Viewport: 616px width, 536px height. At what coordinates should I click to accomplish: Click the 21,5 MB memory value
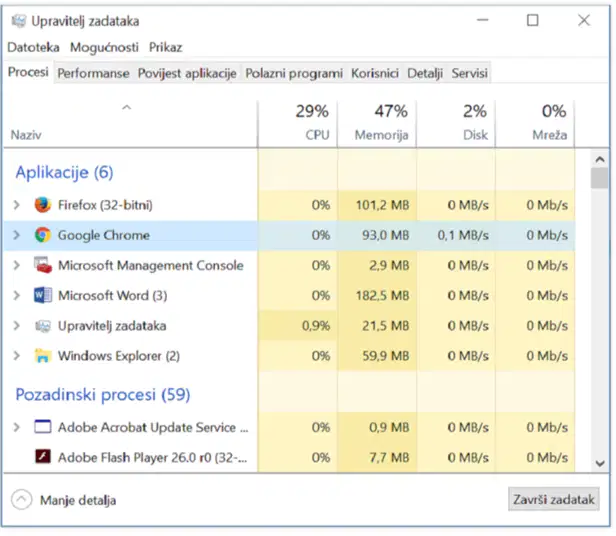[385, 325]
